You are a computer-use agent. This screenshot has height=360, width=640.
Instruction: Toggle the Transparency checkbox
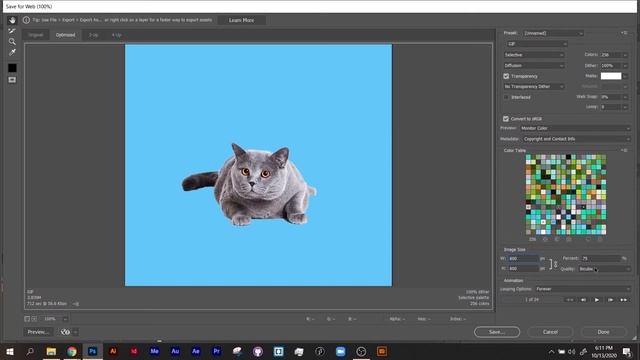pos(506,76)
